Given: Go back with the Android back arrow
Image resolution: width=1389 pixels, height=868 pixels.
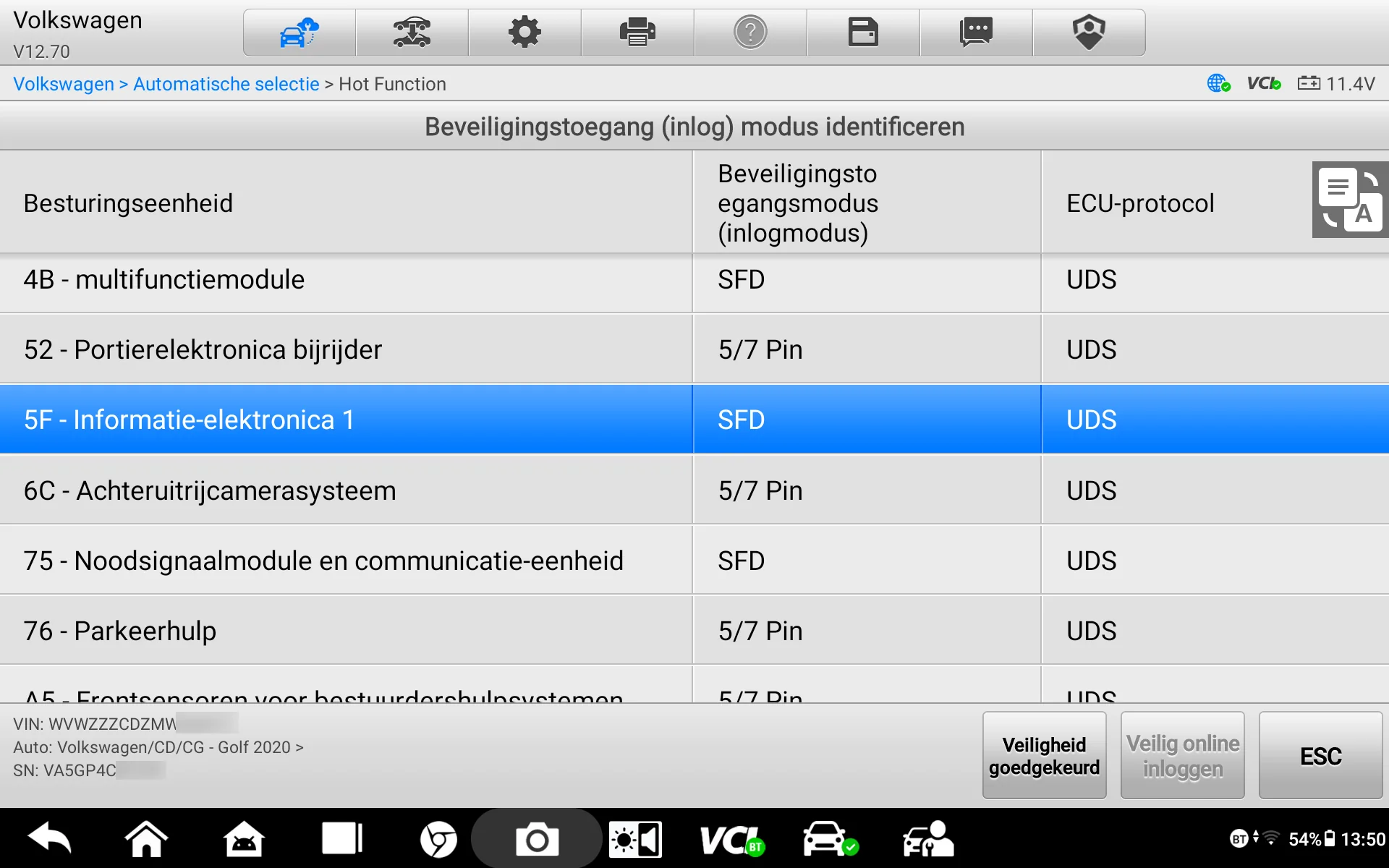Looking at the screenshot, I should tap(49, 839).
